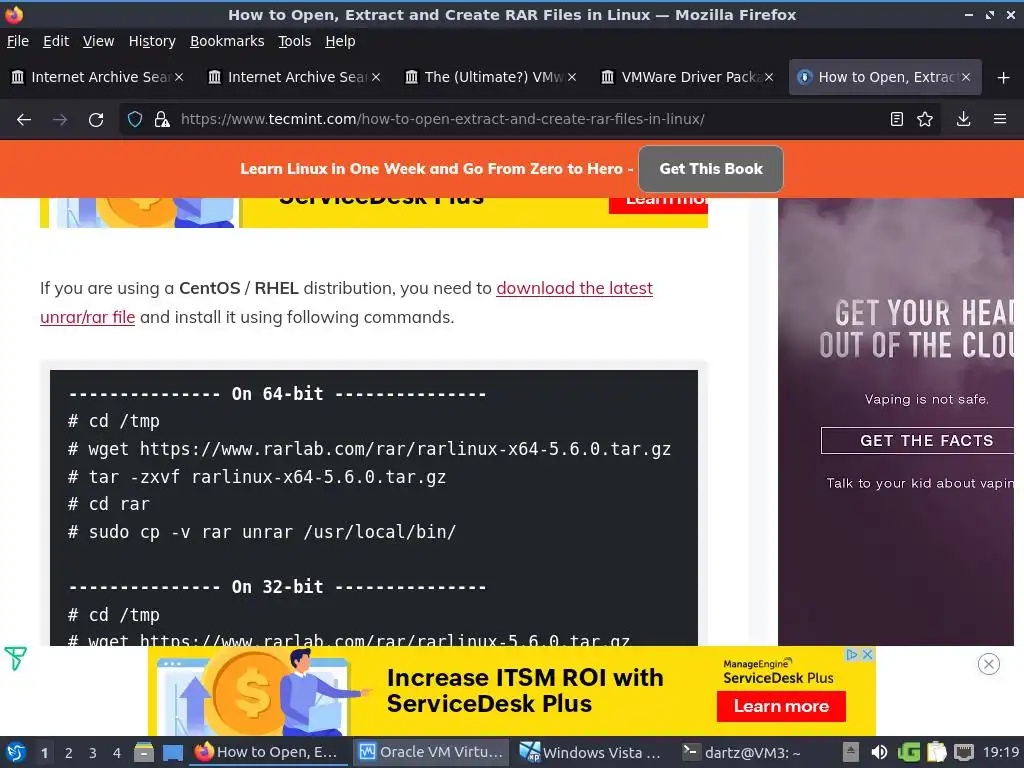The width and height of the screenshot is (1024, 768).
Task: Click the forward navigation arrow
Action: pos(60,120)
